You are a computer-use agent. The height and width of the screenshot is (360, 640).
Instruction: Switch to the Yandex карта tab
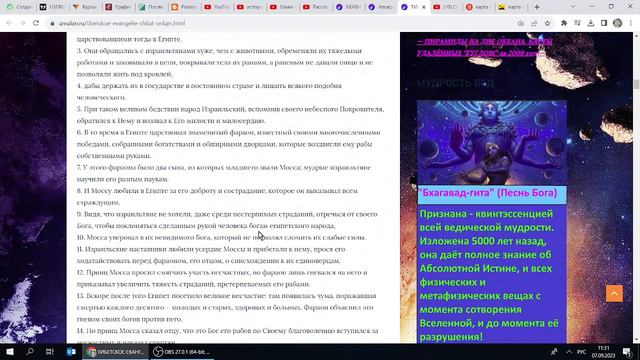pos(478,7)
